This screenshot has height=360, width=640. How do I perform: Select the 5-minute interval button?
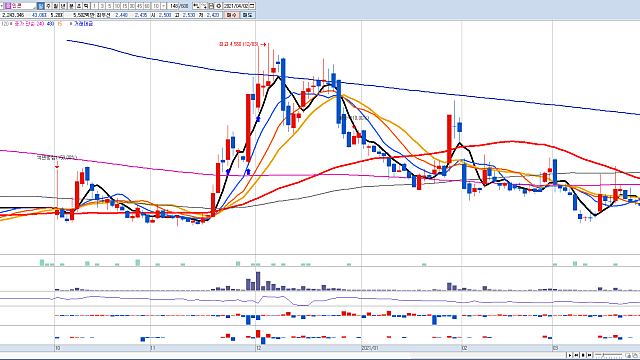click(109, 6)
